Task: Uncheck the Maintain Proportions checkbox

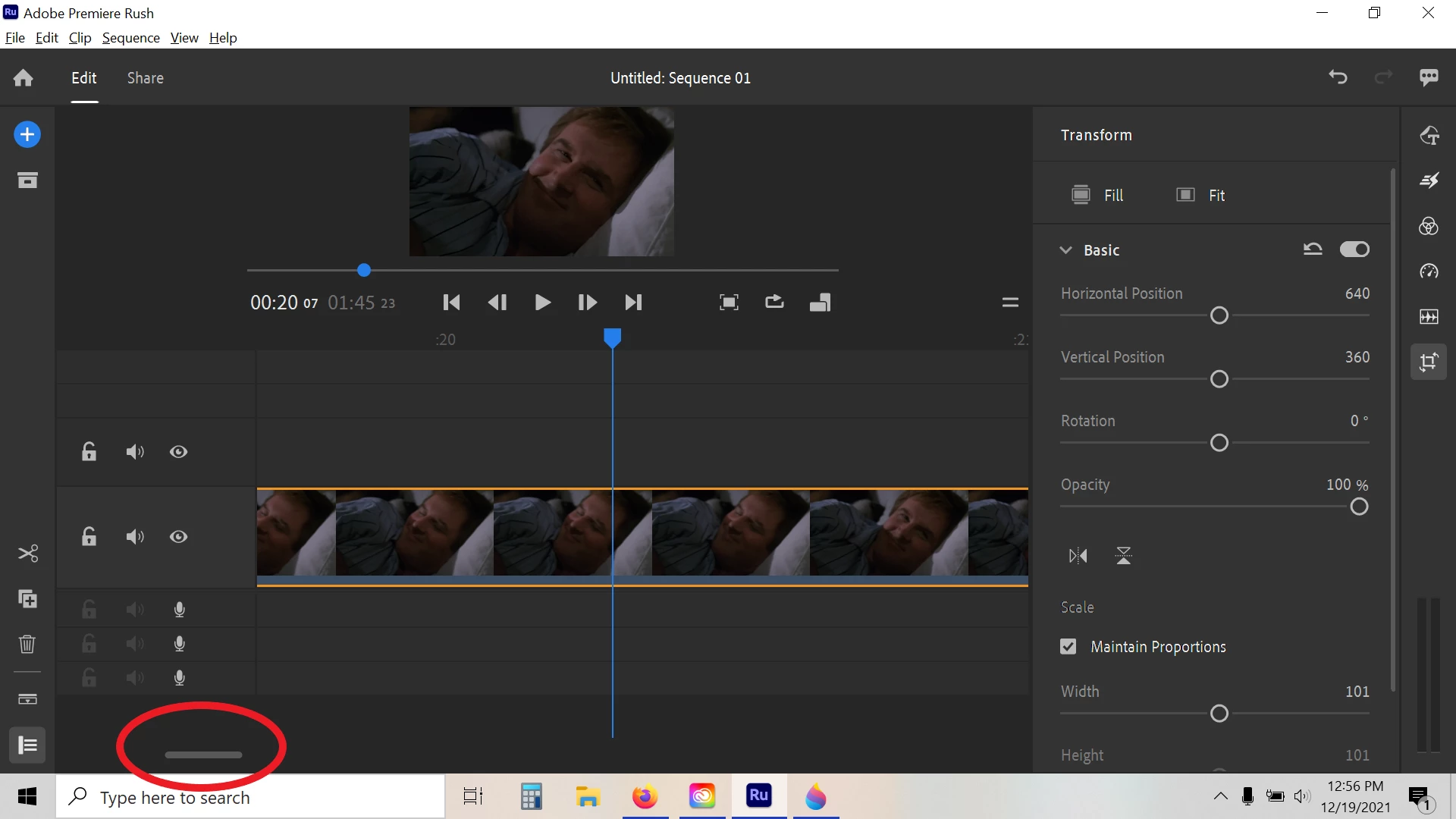Action: pyautogui.click(x=1068, y=647)
